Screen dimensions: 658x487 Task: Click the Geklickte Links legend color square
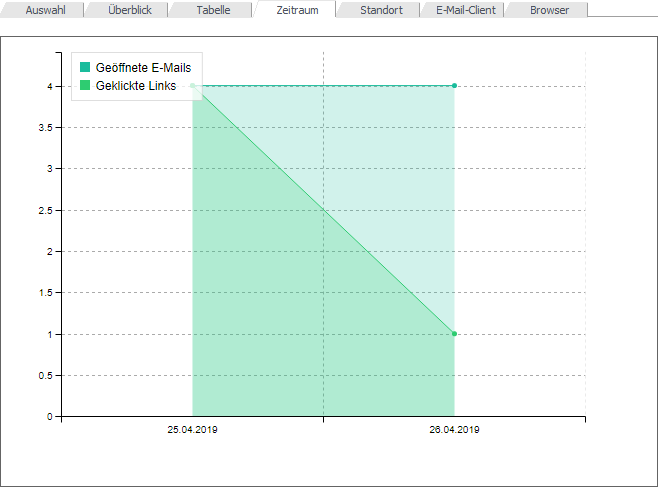pyautogui.click(x=86, y=86)
